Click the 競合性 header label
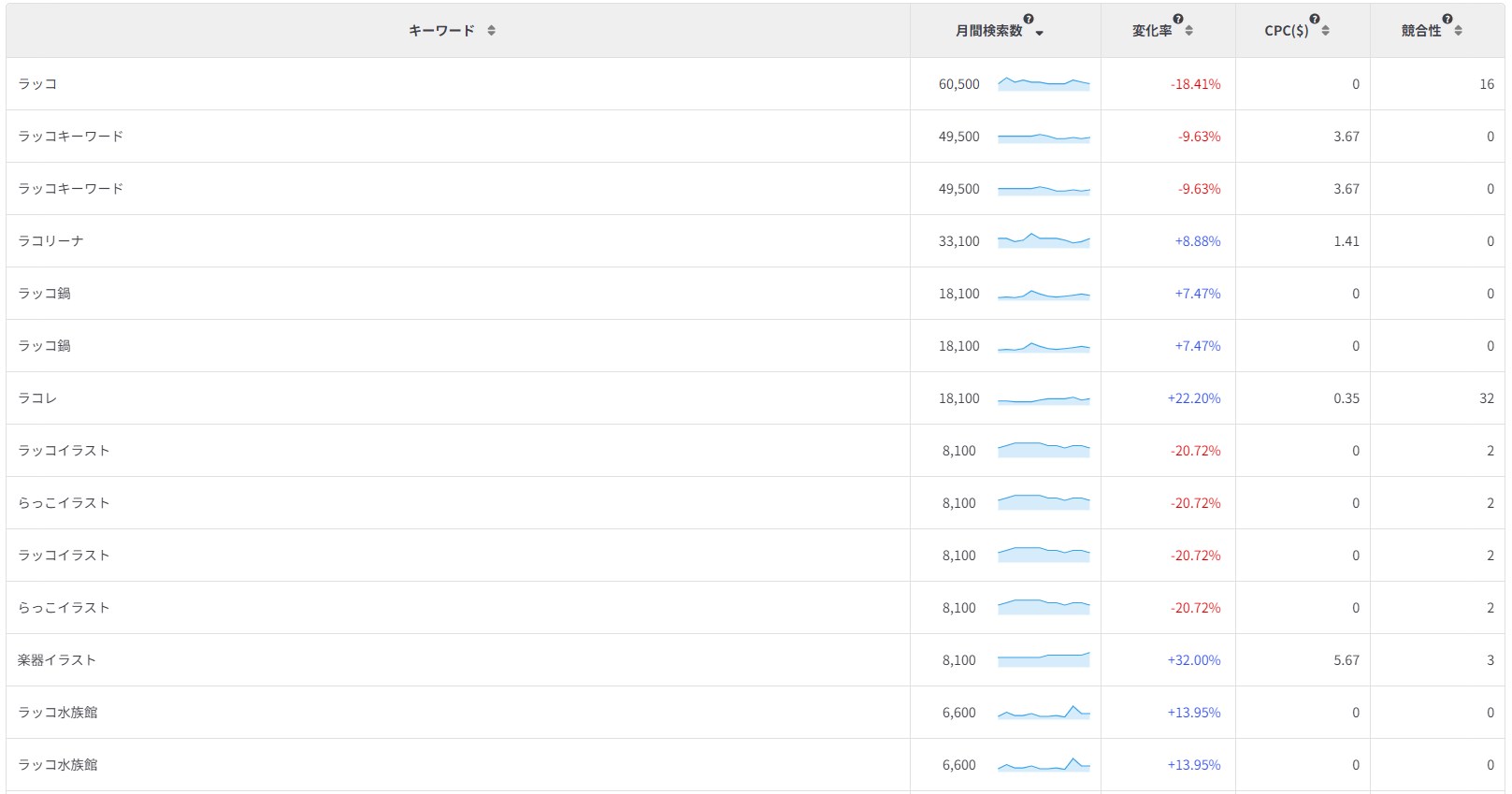The height and width of the screenshot is (794, 1512). point(1421,31)
